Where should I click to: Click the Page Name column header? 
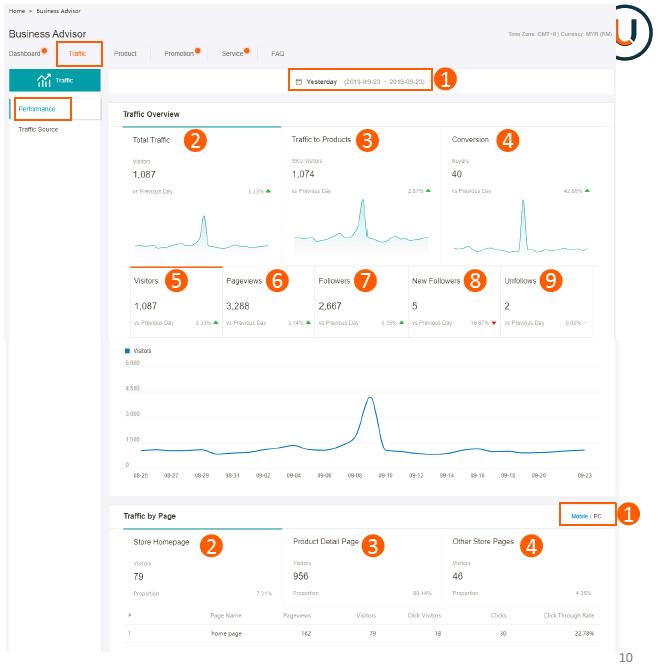(226, 615)
